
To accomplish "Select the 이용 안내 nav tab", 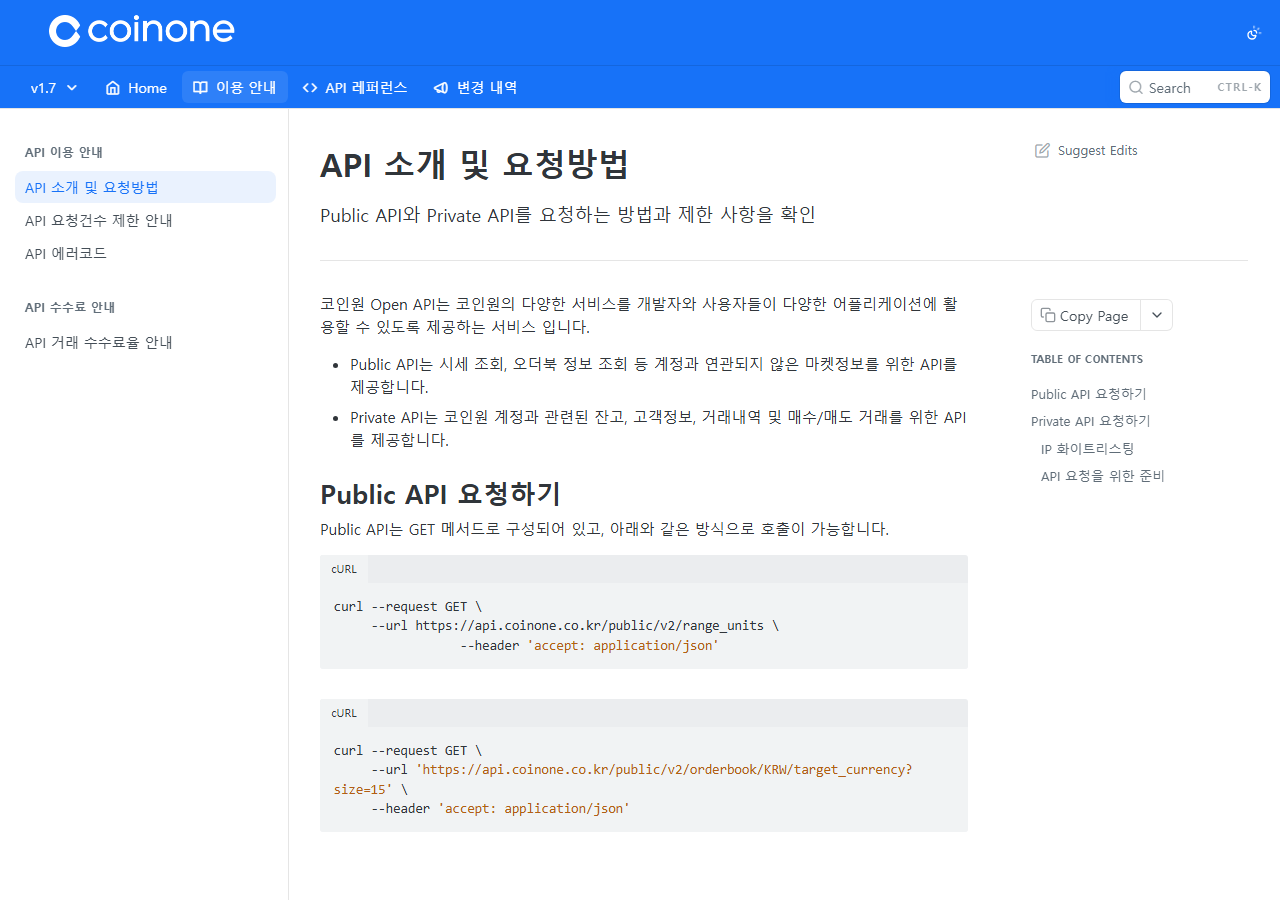I will click(x=235, y=87).
